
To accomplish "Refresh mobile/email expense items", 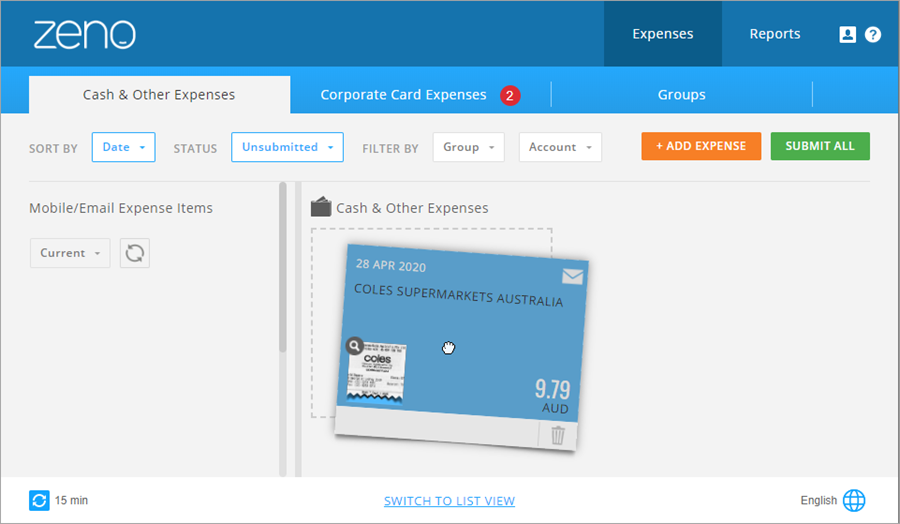I will tap(135, 253).
